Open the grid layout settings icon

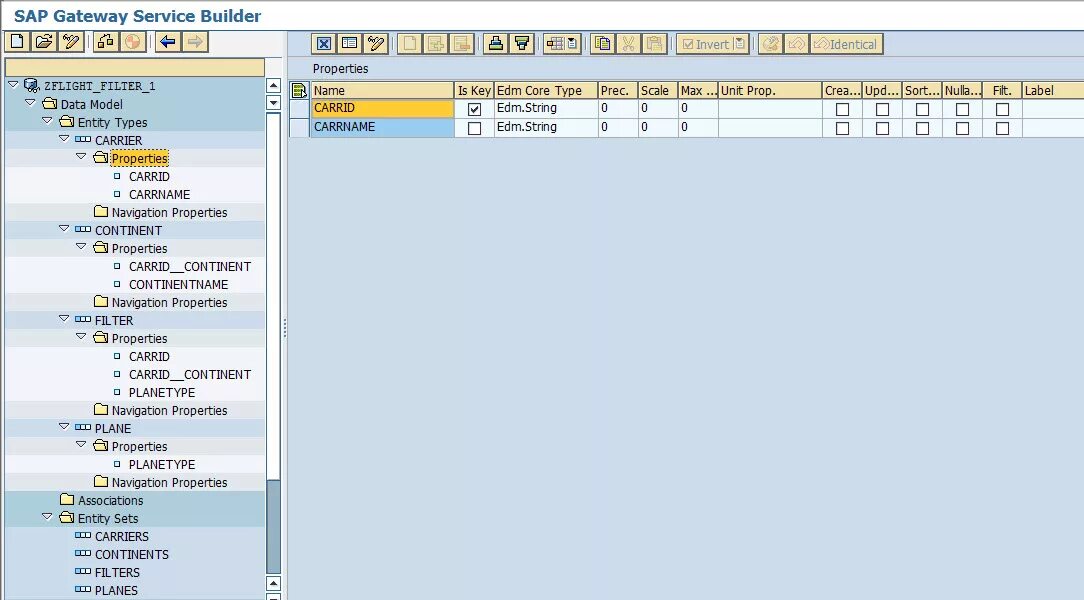click(554, 44)
